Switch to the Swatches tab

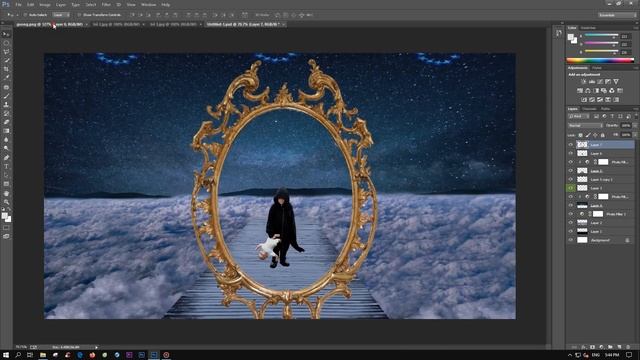[x=588, y=28]
